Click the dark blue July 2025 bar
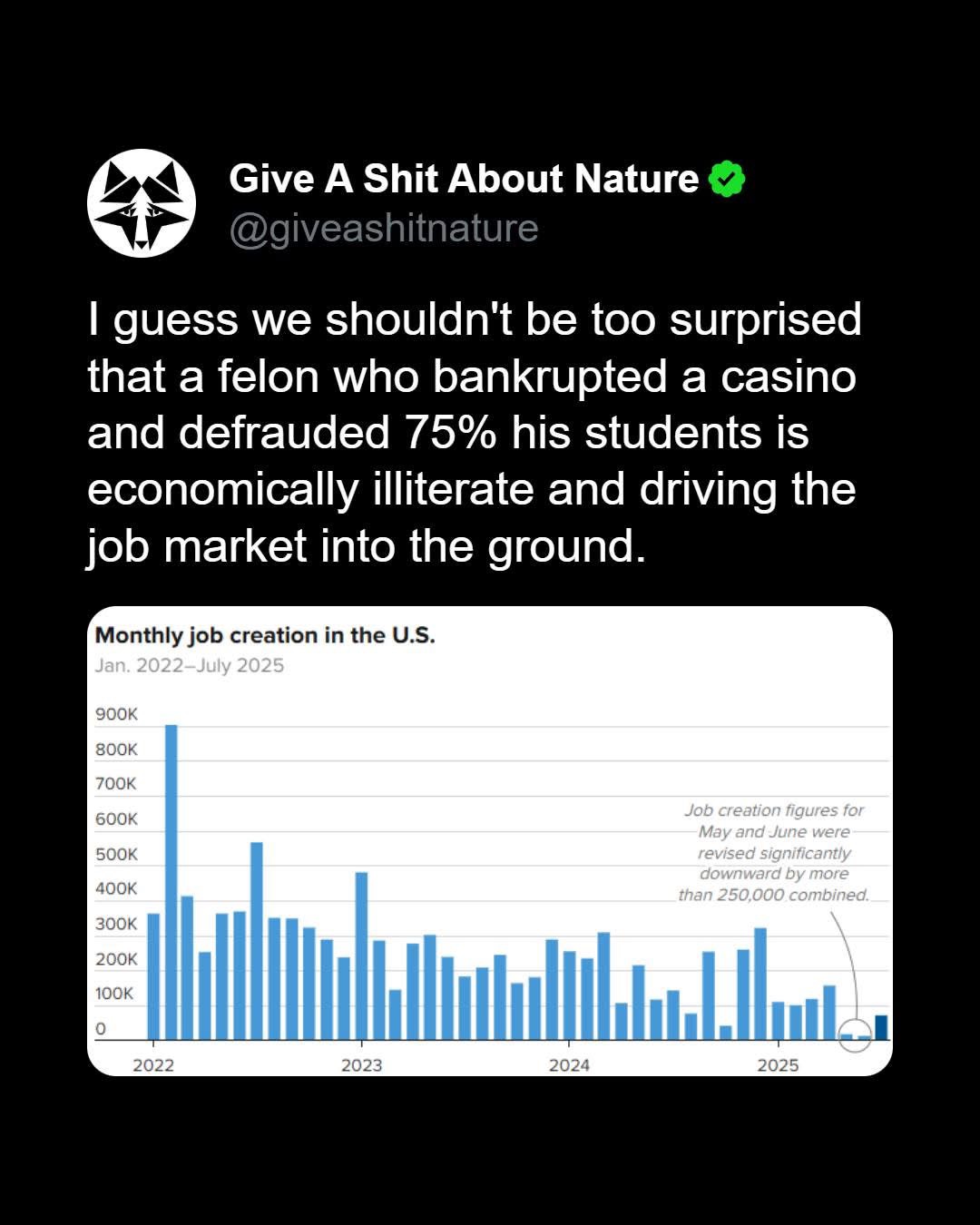Image resolution: width=980 pixels, height=1225 pixels. (x=881, y=1027)
